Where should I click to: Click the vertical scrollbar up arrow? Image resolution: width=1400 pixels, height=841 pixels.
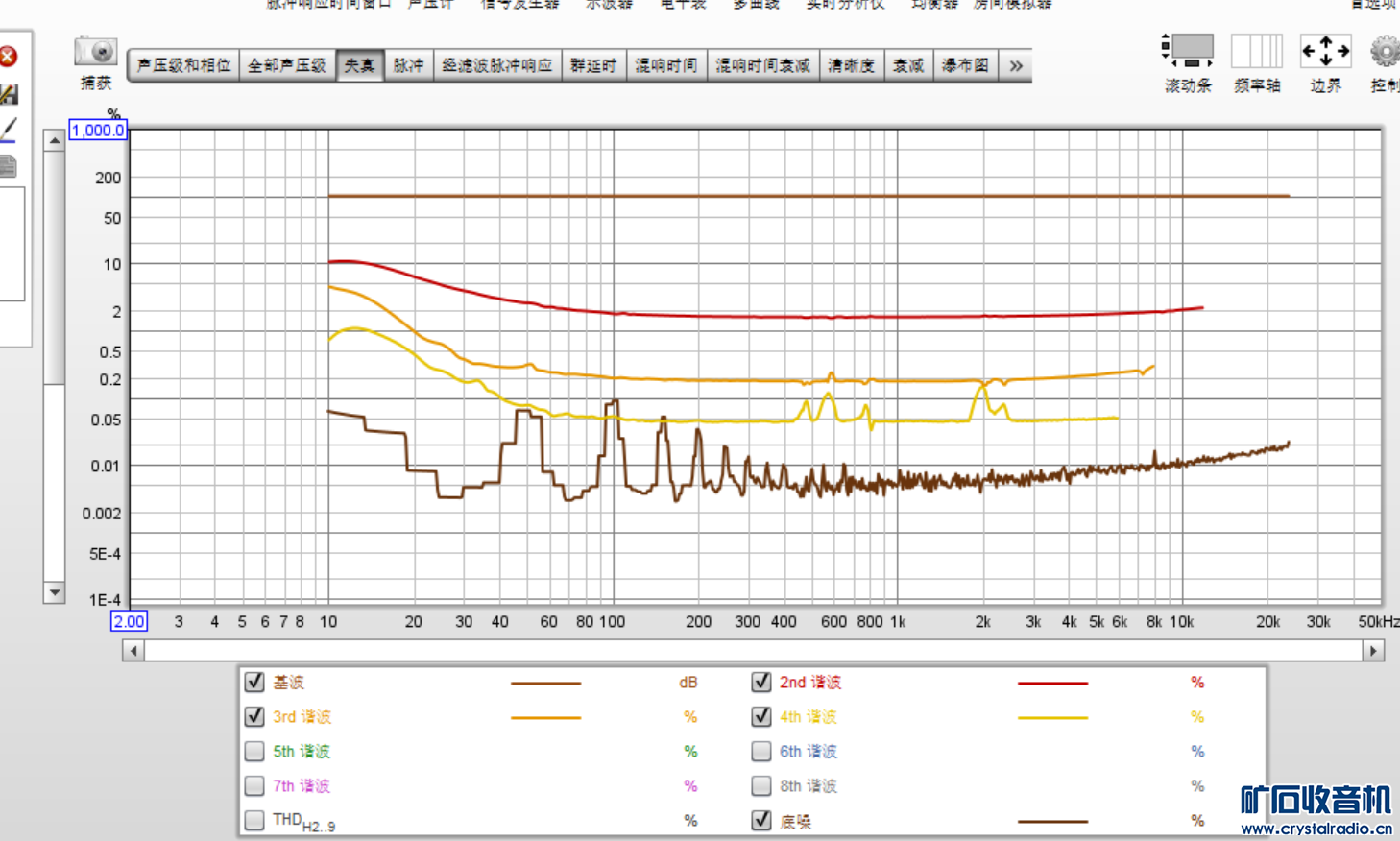point(55,140)
